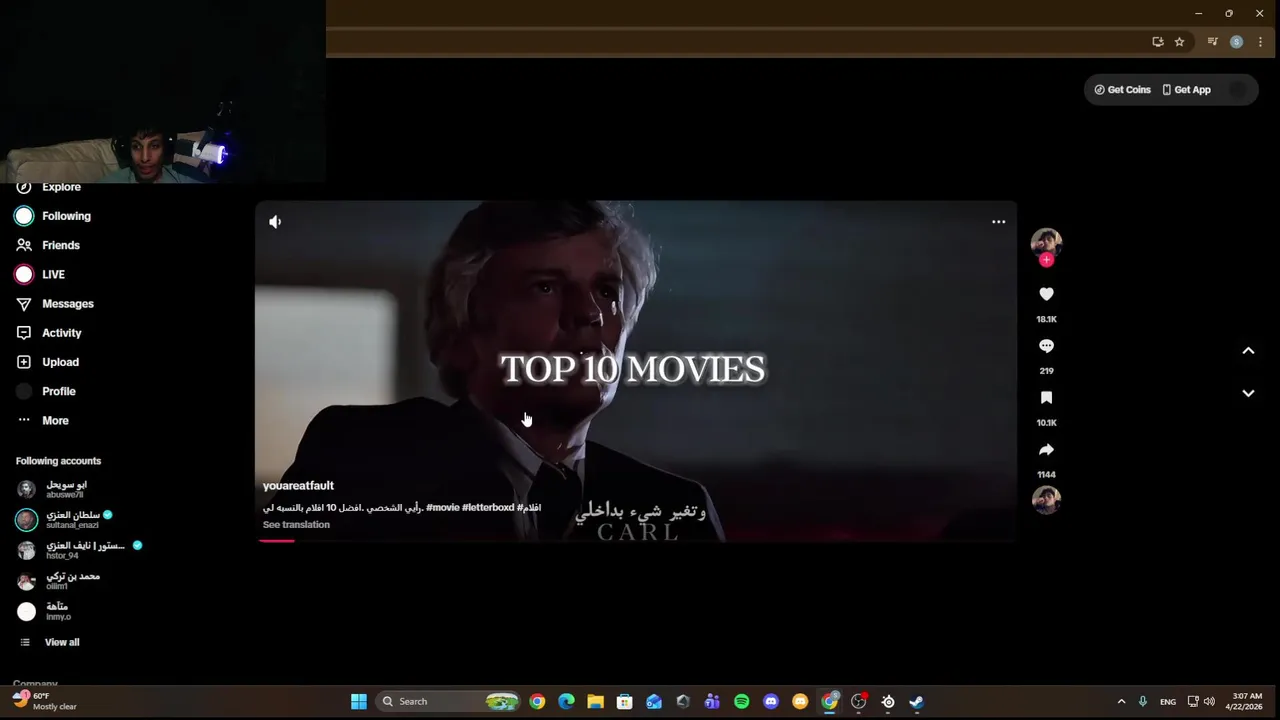Open followed account sultanal_enazi
The image size is (1280, 720).
[66, 519]
